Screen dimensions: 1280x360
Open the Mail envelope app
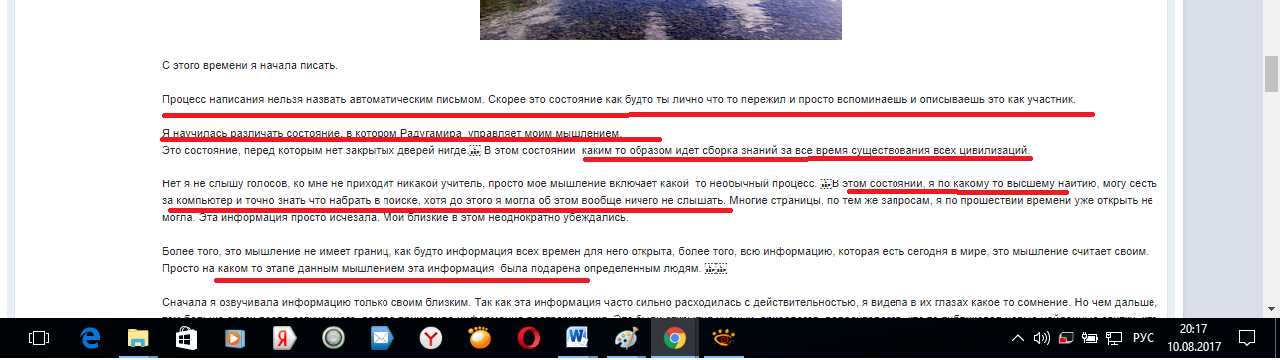click(381, 339)
